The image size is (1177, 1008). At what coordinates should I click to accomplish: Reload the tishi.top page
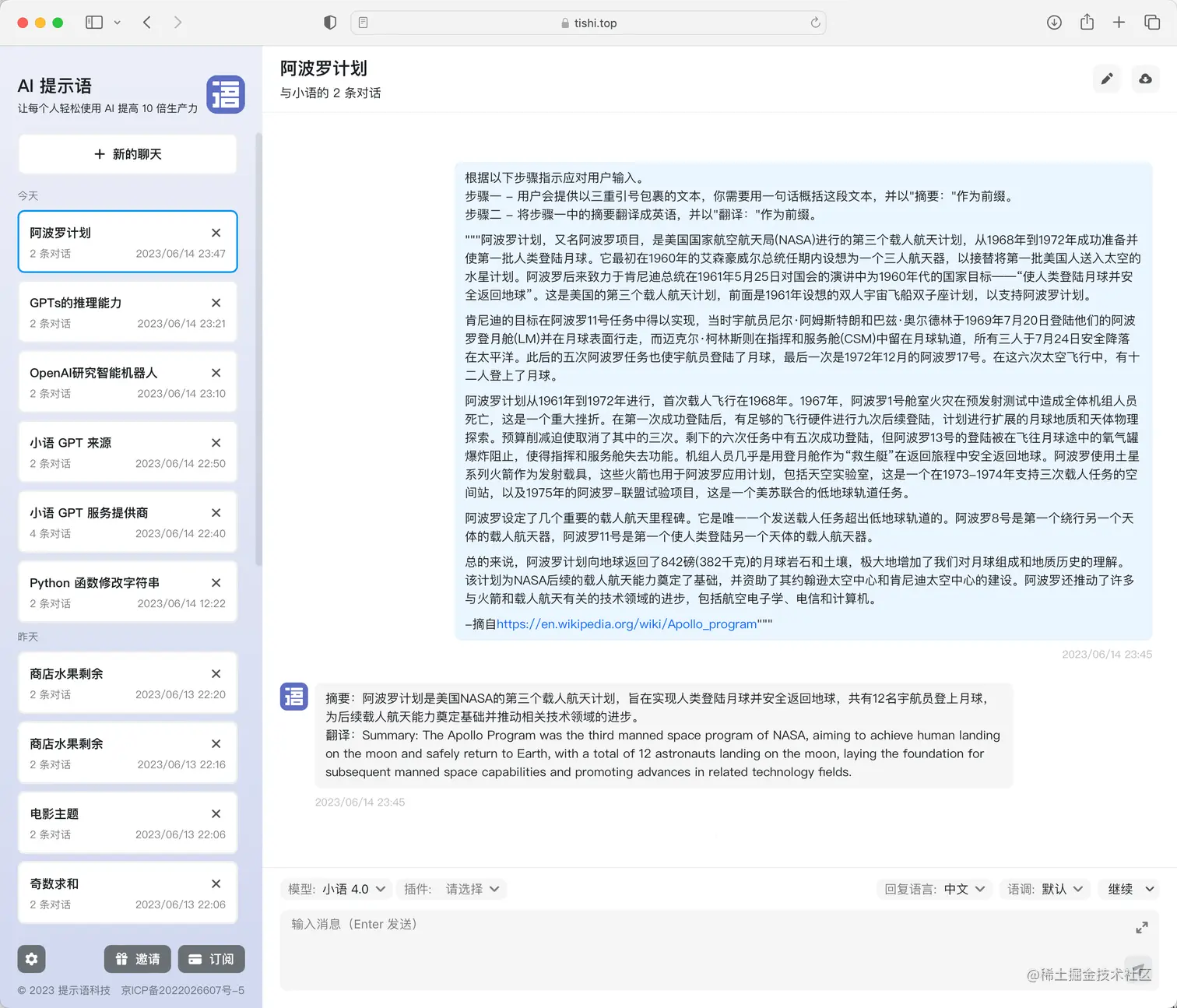pyautogui.click(x=815, y=23)
